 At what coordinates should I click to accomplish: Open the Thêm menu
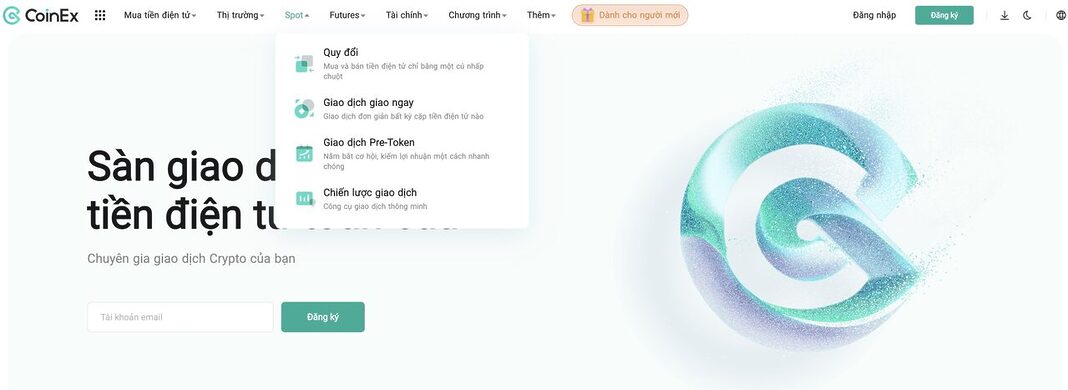pos(541,15)
